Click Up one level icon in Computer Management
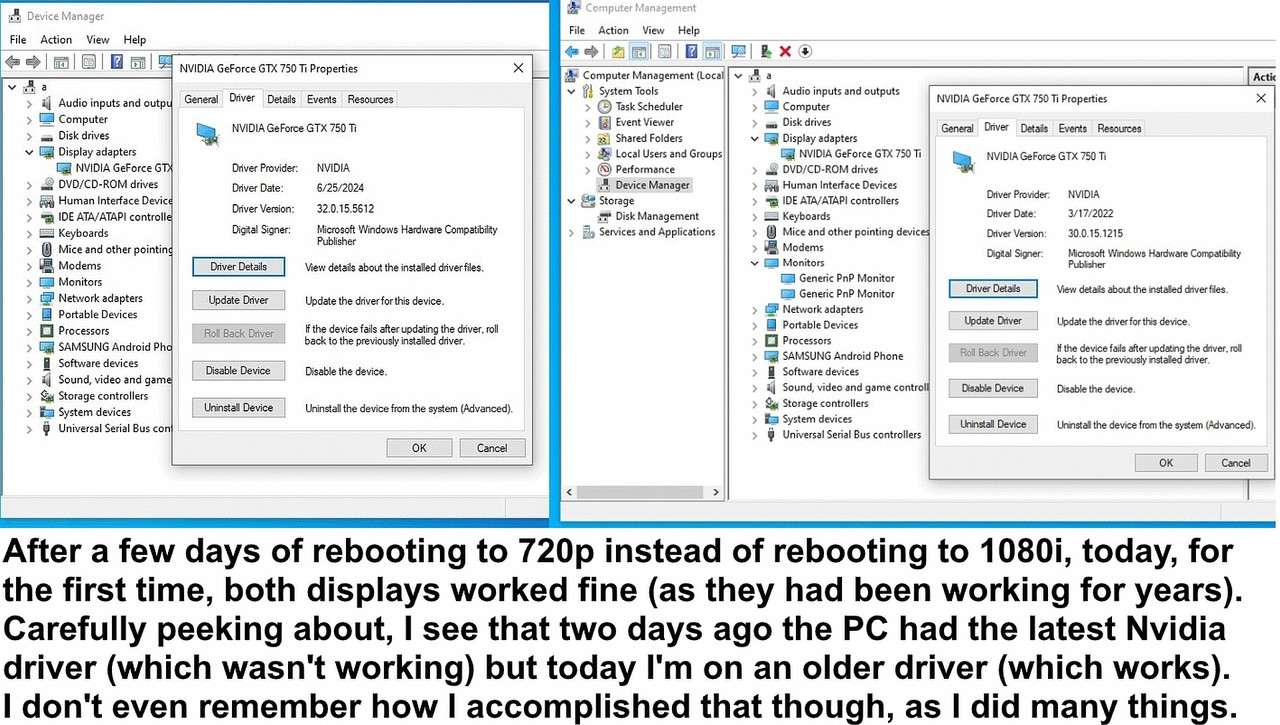 click(x=618, y=51)
